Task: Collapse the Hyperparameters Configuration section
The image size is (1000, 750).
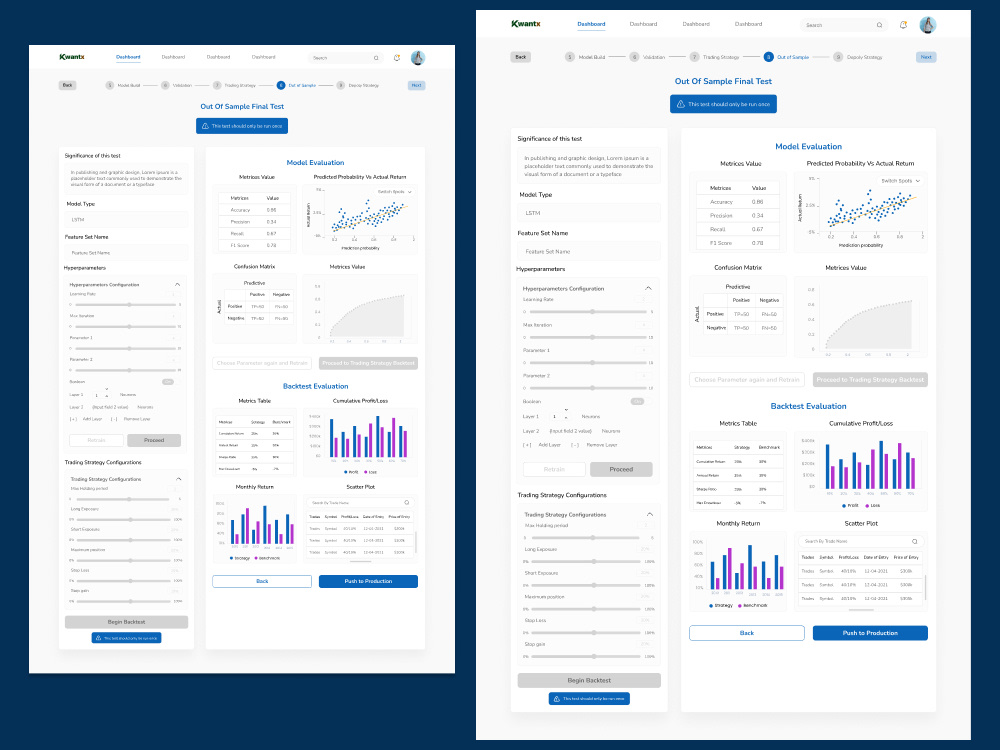Action: pyautogui.click(x=649, y=288)
